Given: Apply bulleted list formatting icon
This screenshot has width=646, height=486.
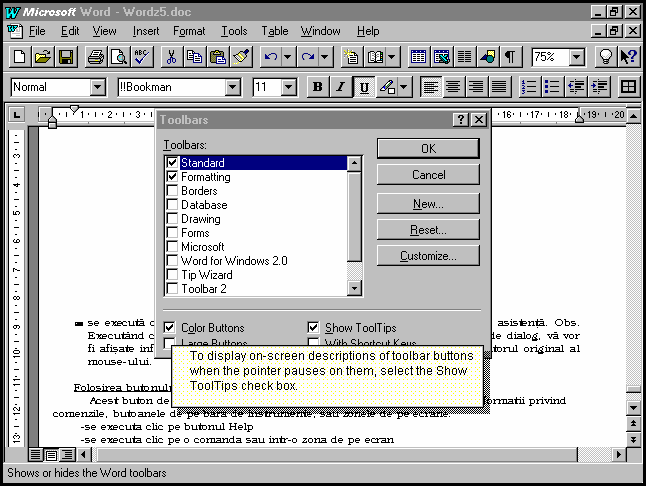Looking at the screenshot, I should 552,87.
